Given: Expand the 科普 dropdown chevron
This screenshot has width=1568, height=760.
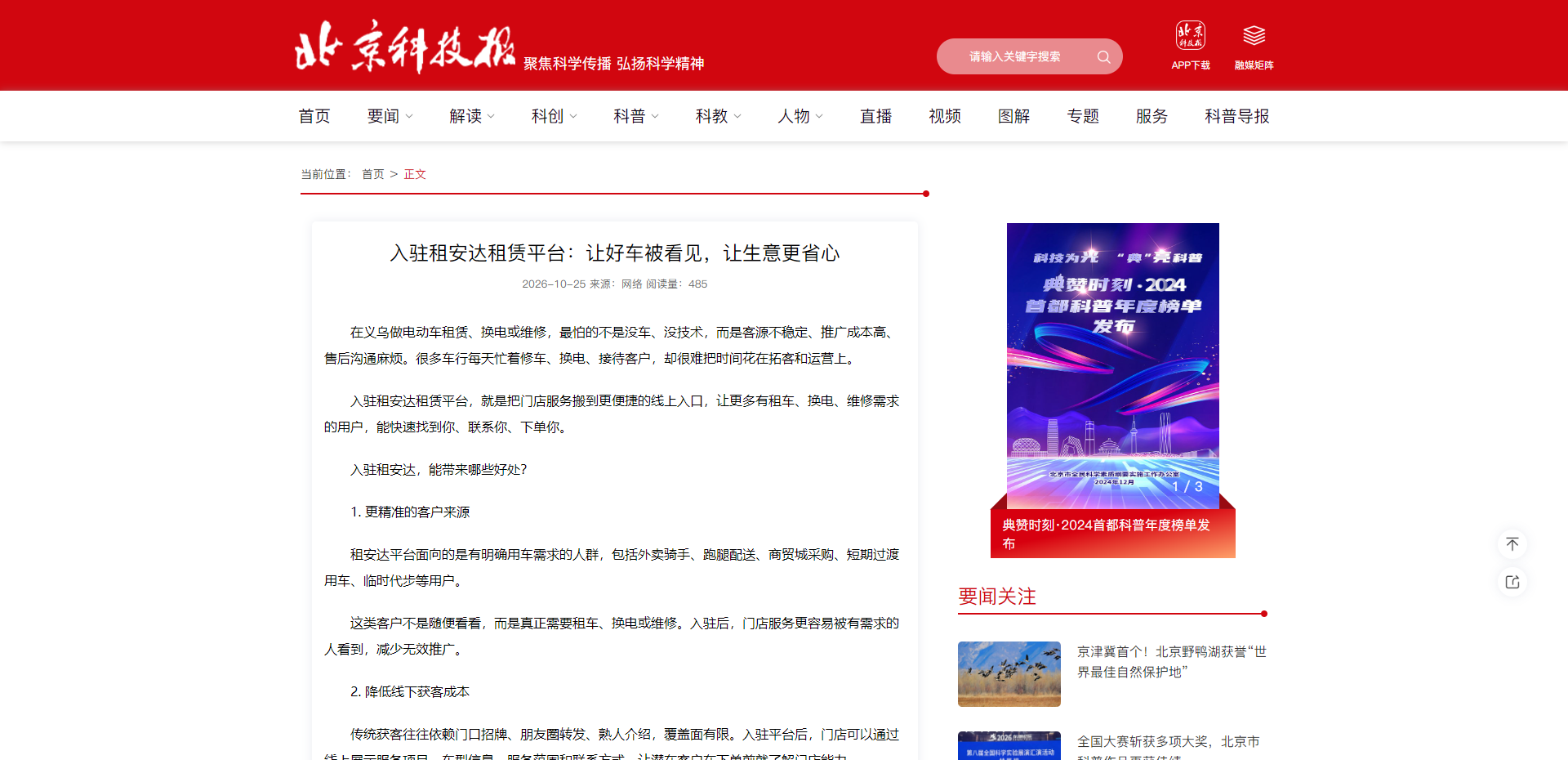Looking at the screenshot, I should coord(655,116).
